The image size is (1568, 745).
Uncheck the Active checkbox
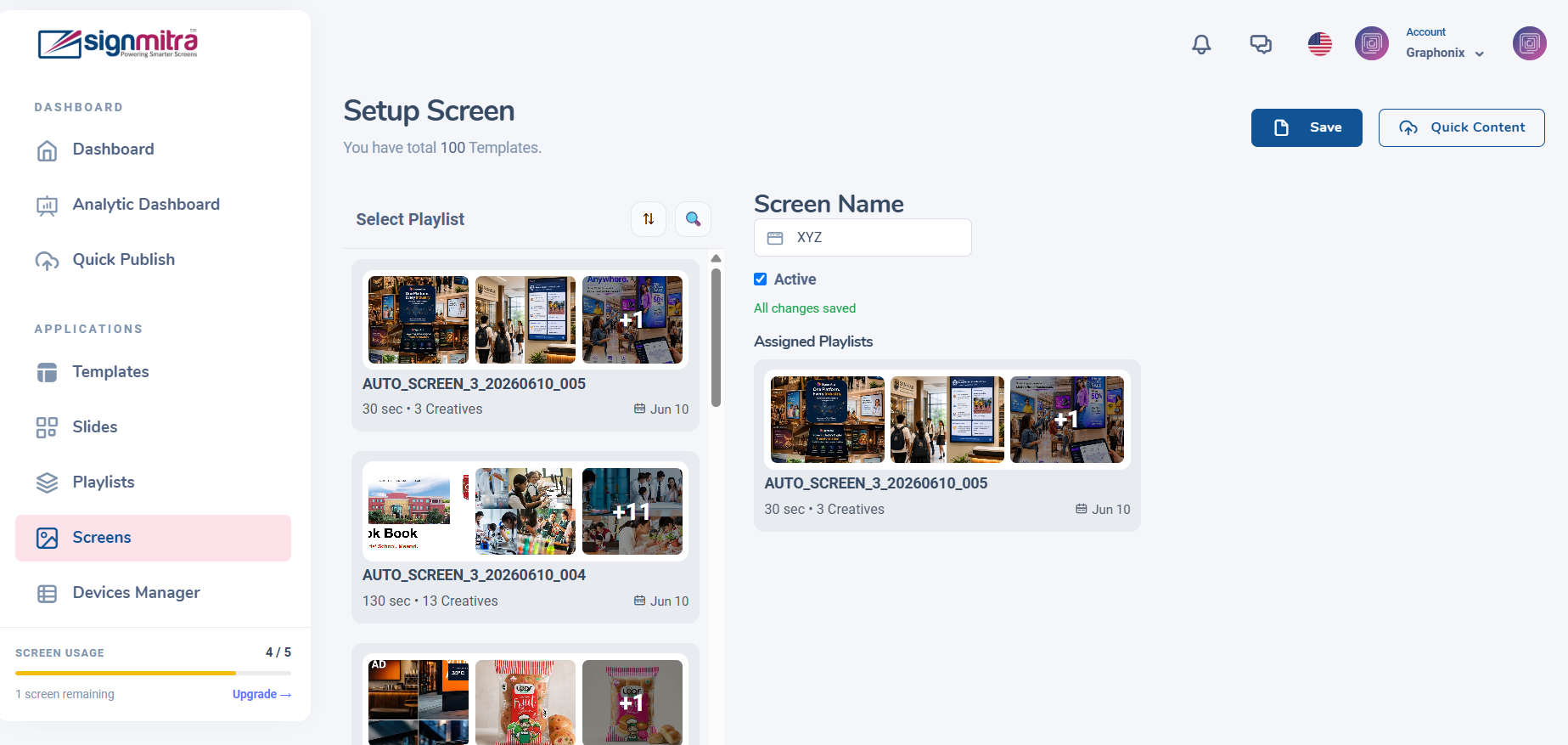pyautogui.click(x=761, y=279)
